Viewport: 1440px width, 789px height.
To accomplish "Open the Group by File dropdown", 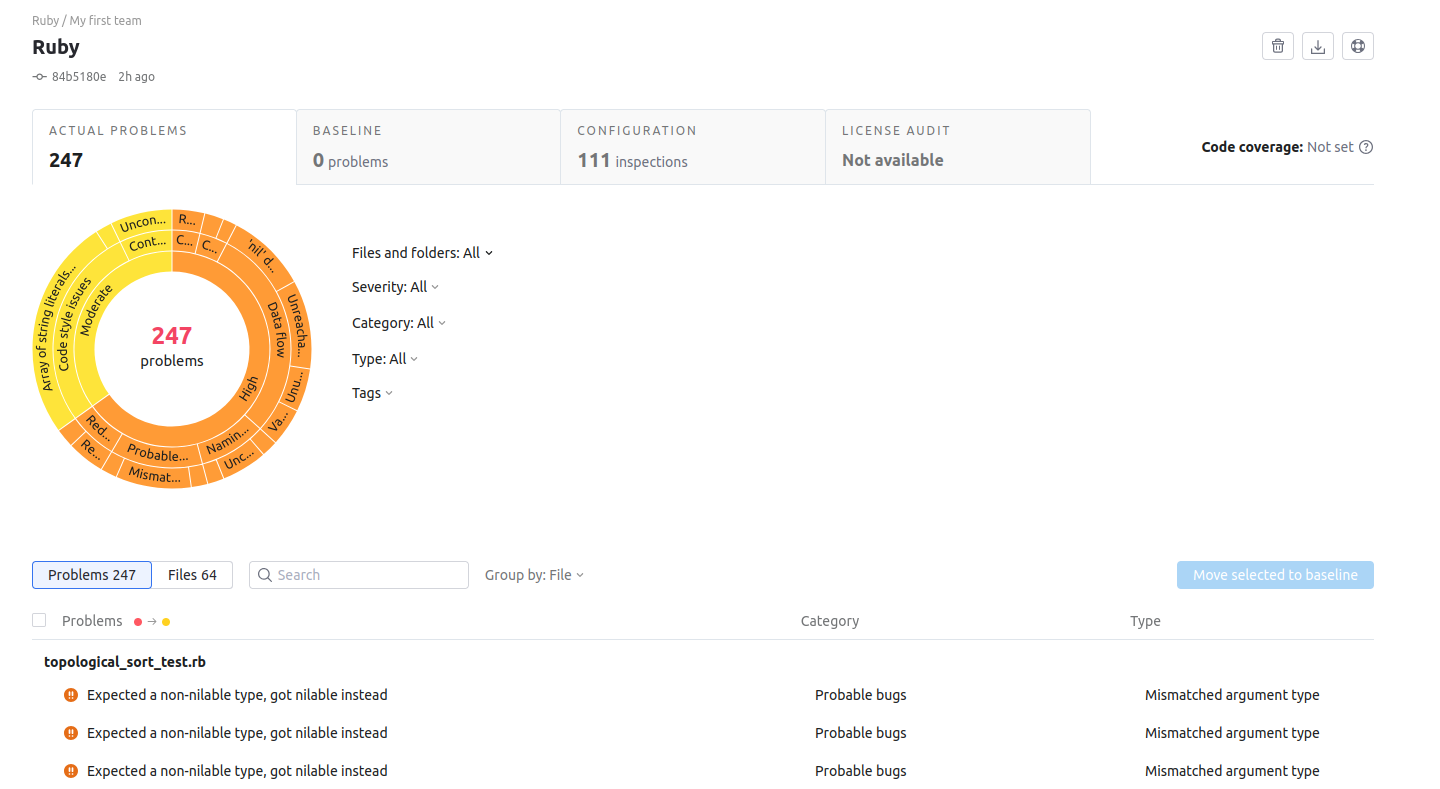I will [534, 575].
